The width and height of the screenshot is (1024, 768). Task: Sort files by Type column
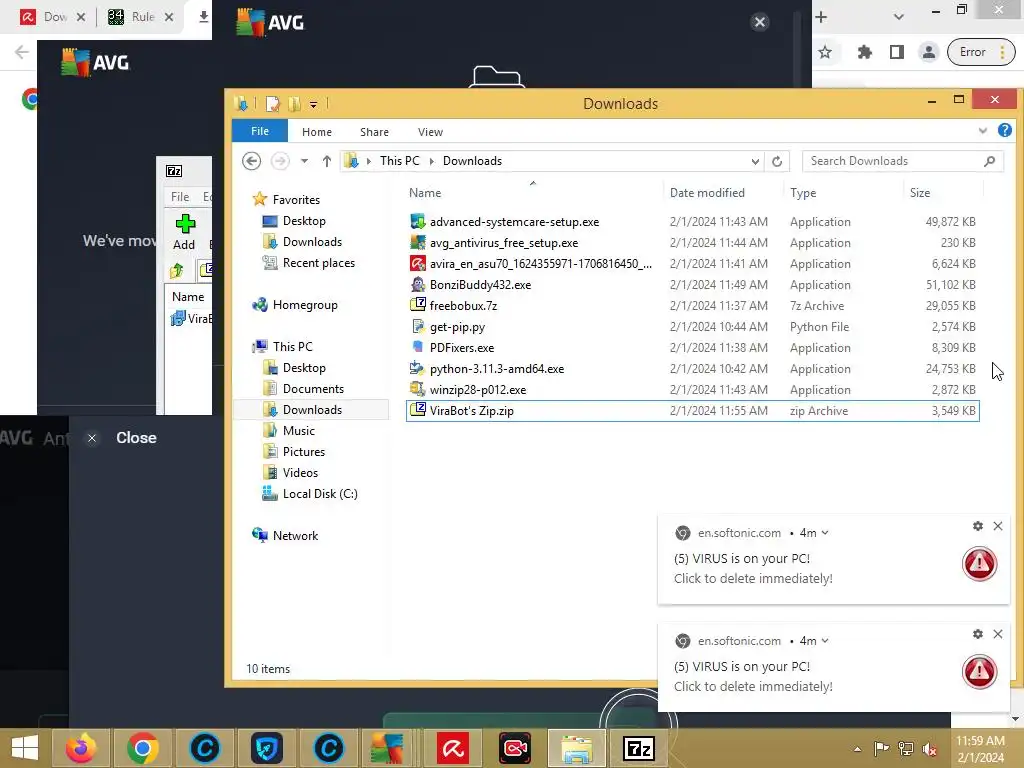click(x=803, y=193)
